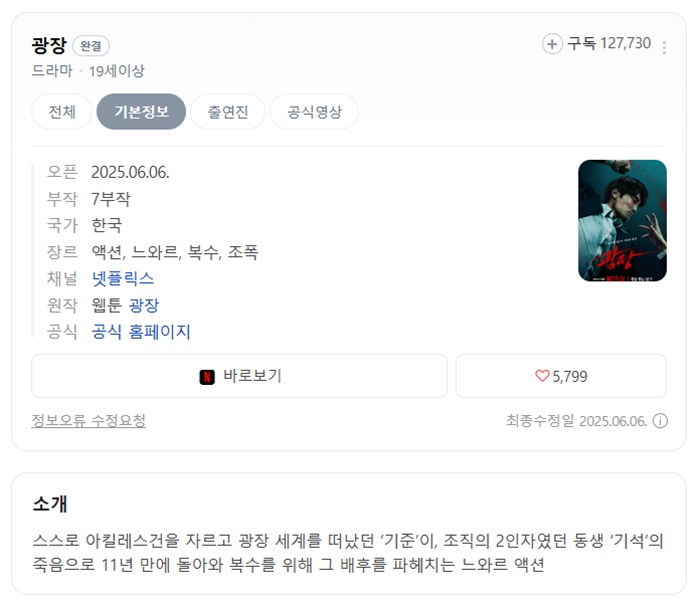700x607 pixels.
Task: Switch to the 전체 tab
Action: click(62, 112)
